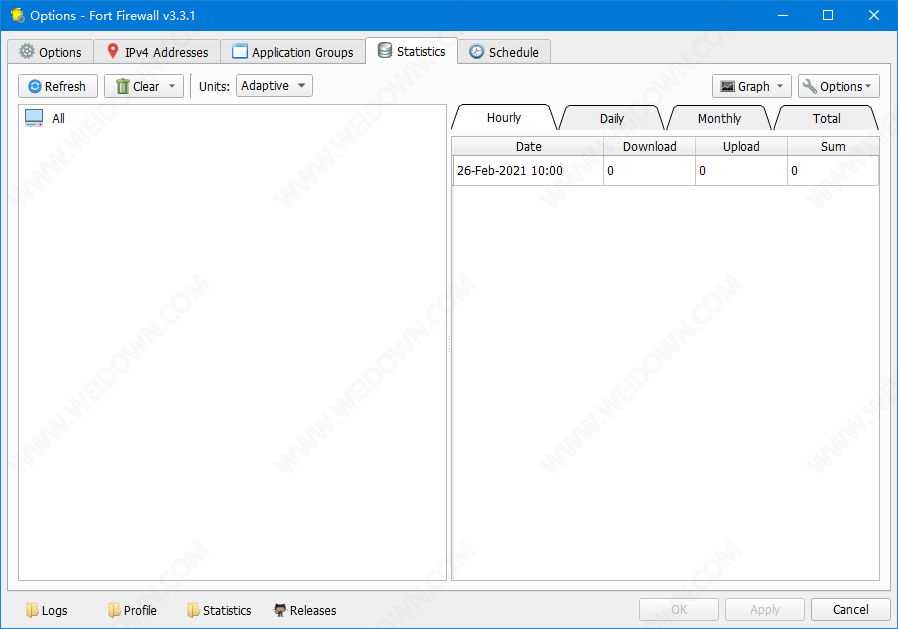This screenshot has height=629, width=898.
Task: Click the Date column header
Action: pos(528,147)
